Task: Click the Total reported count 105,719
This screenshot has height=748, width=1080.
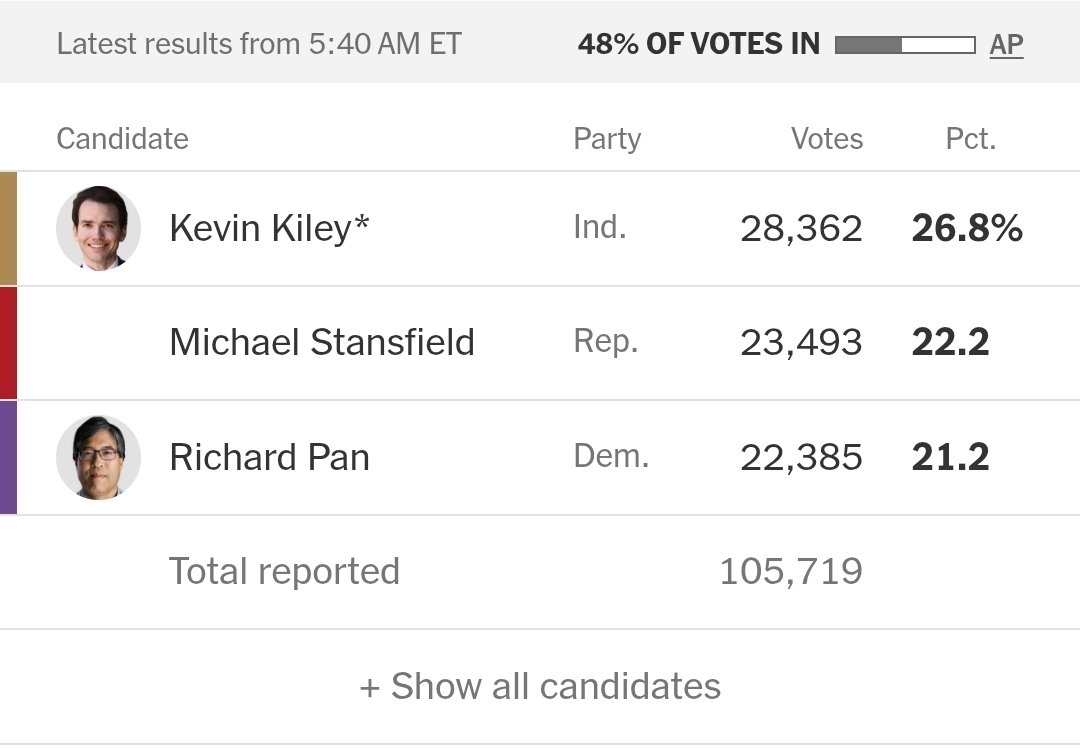Action: coord(791,571)
